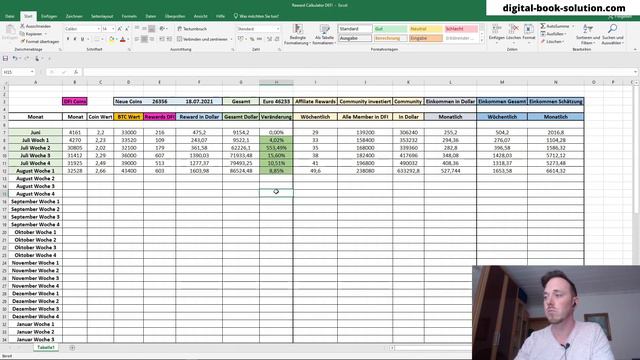Expand the cell styles gallery
640x360 pixels.
click(482, 40)
